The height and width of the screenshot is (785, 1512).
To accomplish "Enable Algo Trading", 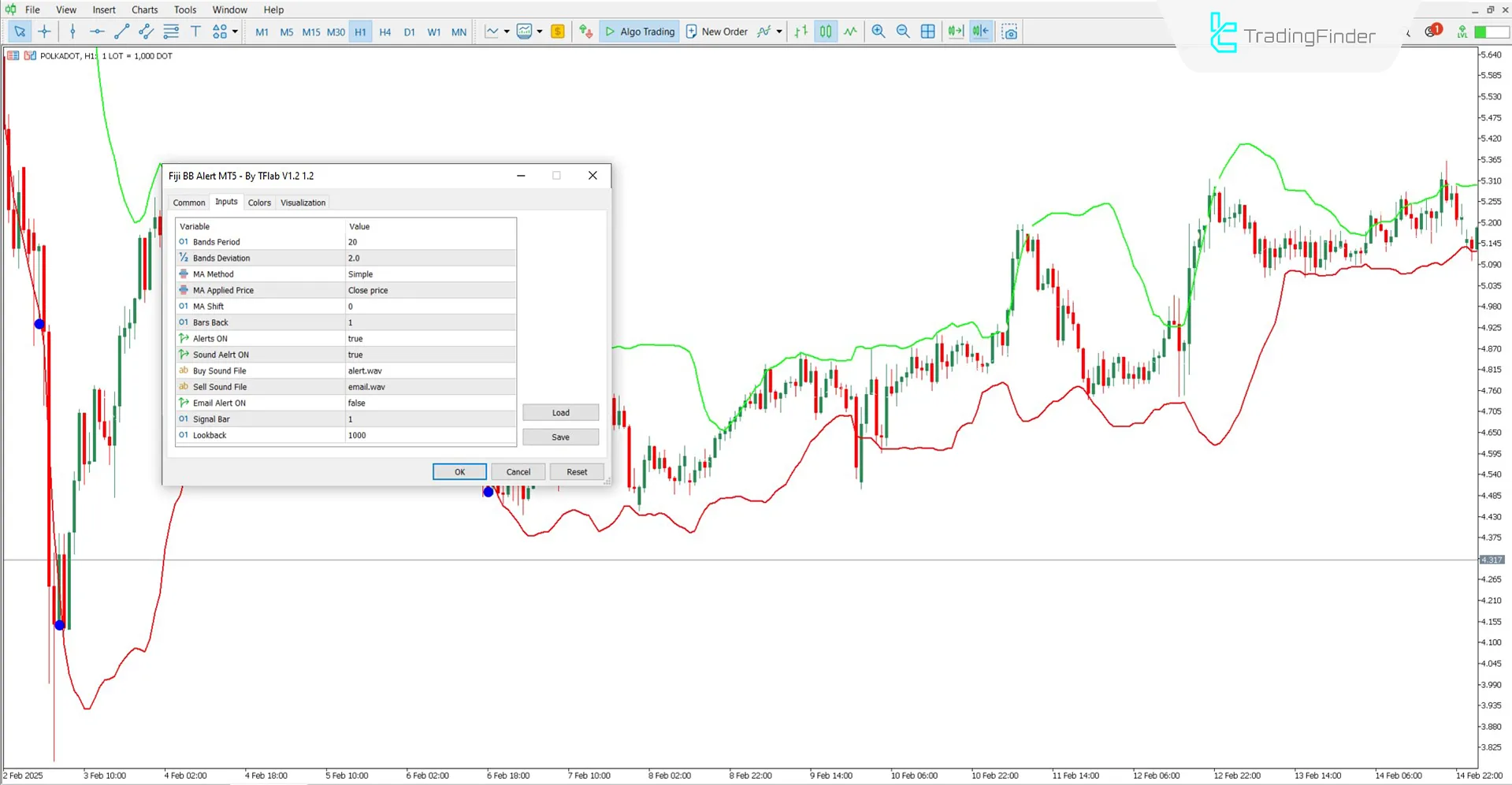I will tap(639, 32).
